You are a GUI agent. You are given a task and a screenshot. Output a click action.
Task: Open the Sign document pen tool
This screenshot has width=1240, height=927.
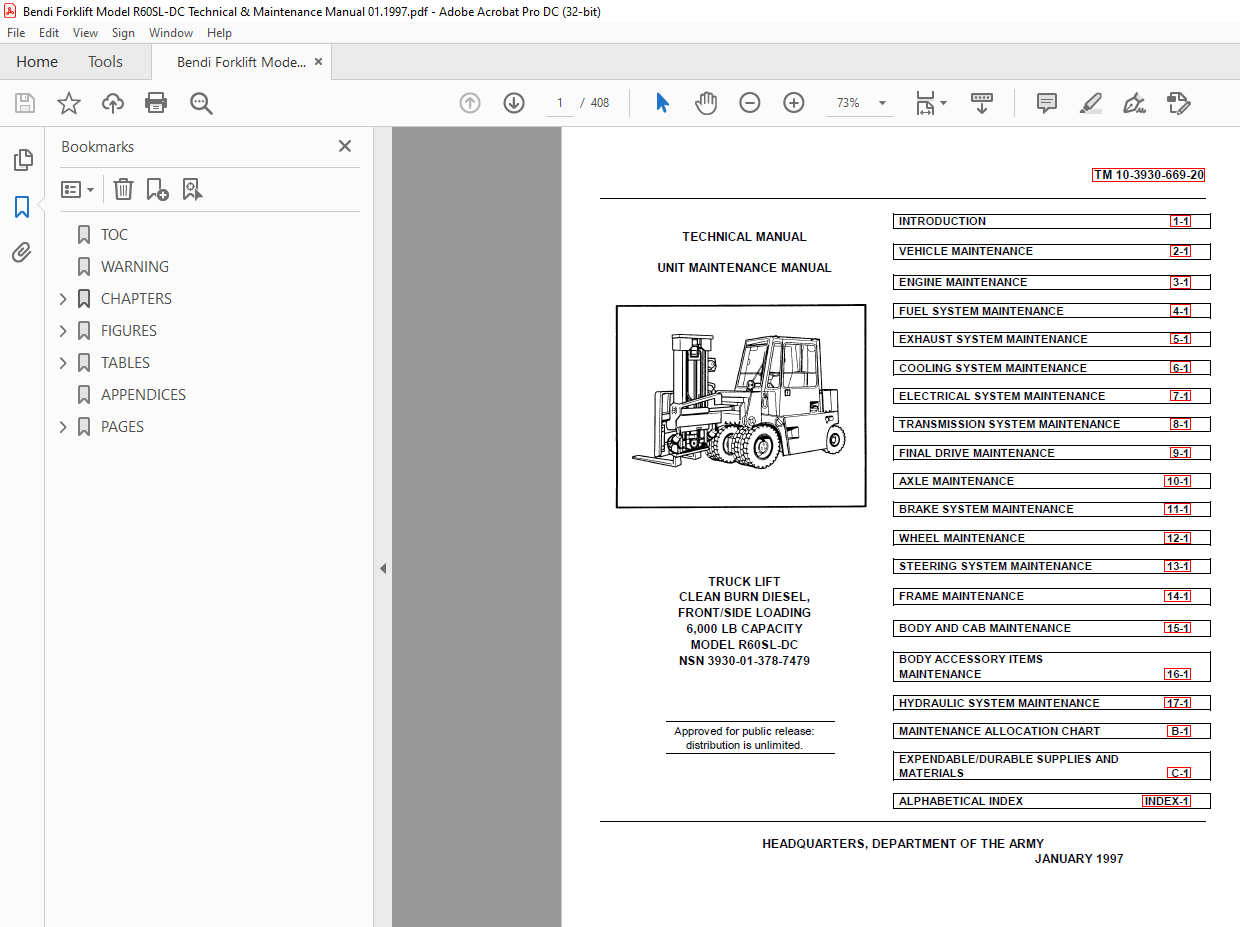tap(1134, 103)
